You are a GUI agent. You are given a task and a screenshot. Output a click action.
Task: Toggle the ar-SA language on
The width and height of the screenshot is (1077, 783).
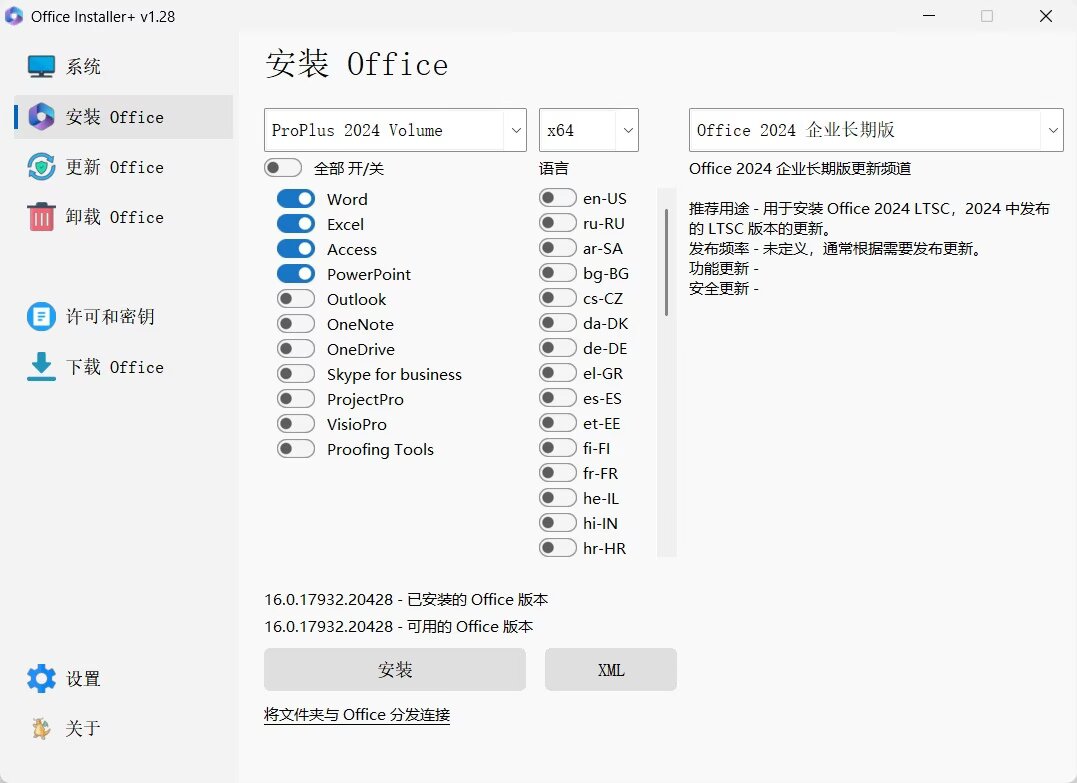point(558,248)
